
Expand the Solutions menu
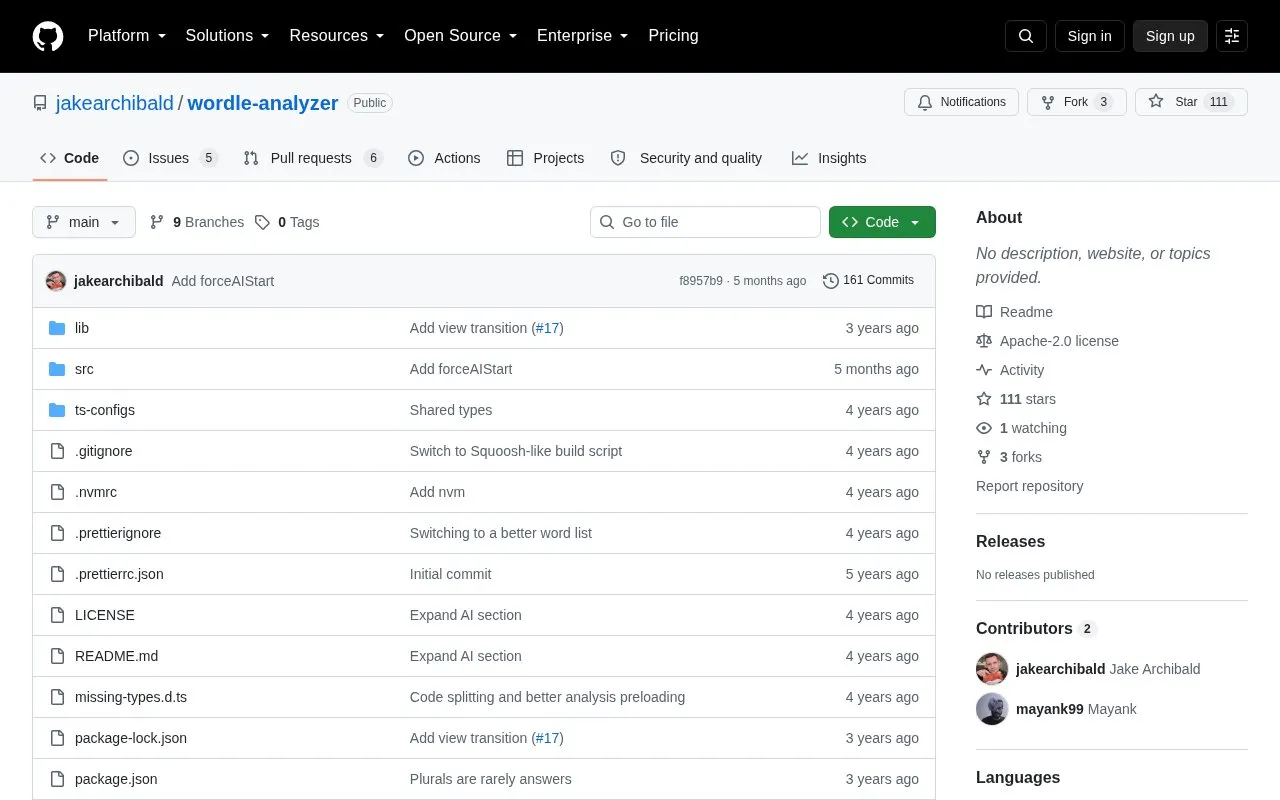[227, 36]
